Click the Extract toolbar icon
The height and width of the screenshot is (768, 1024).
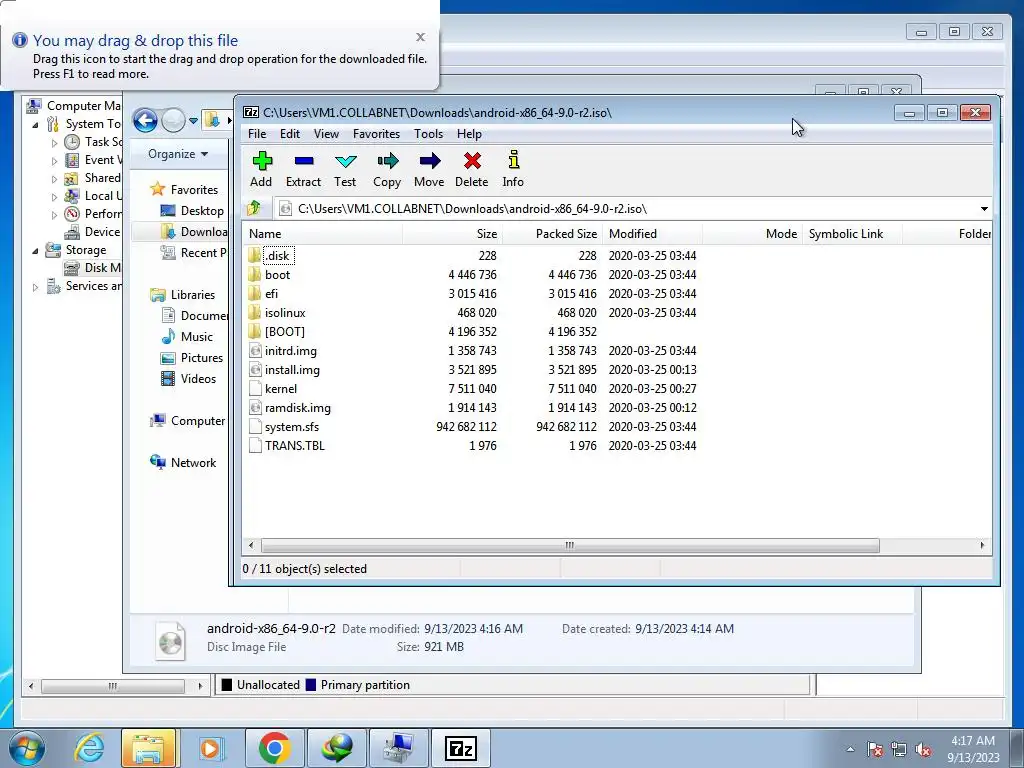coord(304,169)
